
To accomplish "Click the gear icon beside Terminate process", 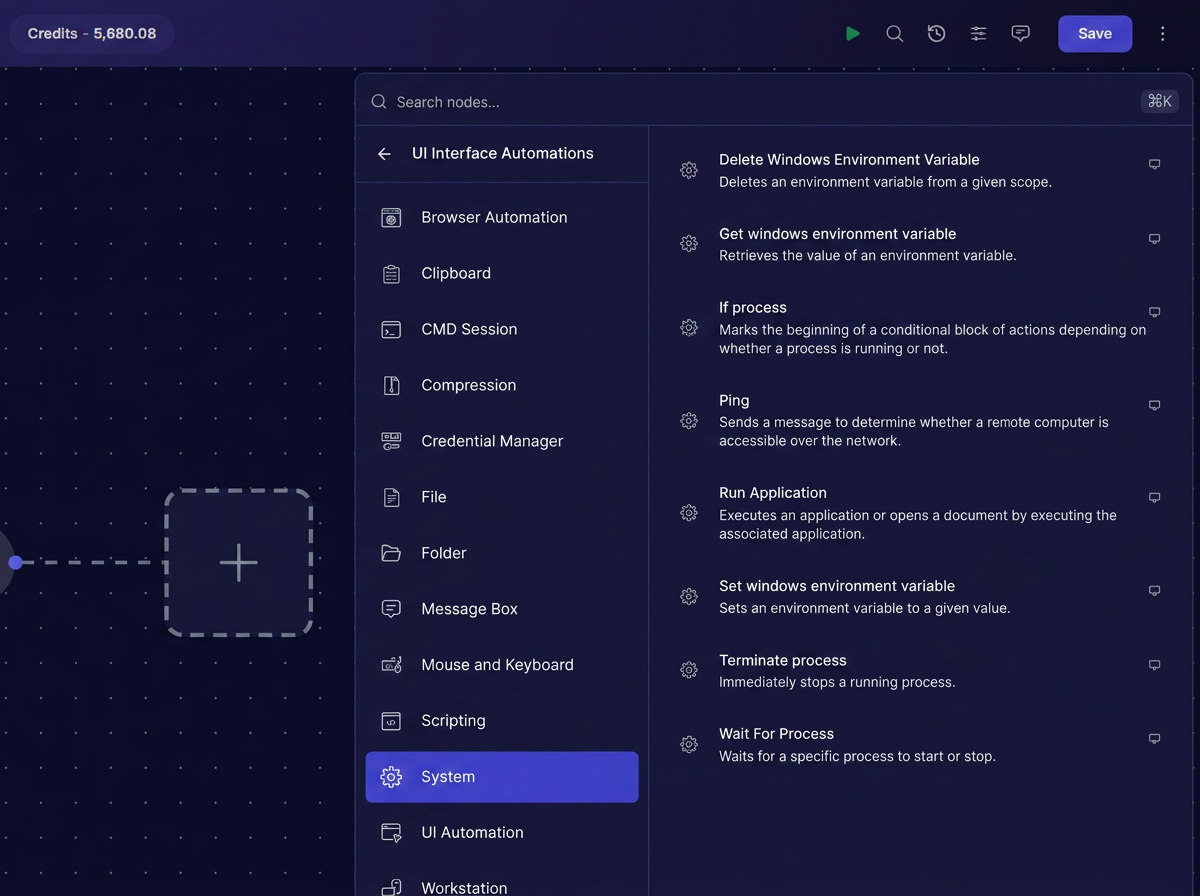I will [689, 670].
